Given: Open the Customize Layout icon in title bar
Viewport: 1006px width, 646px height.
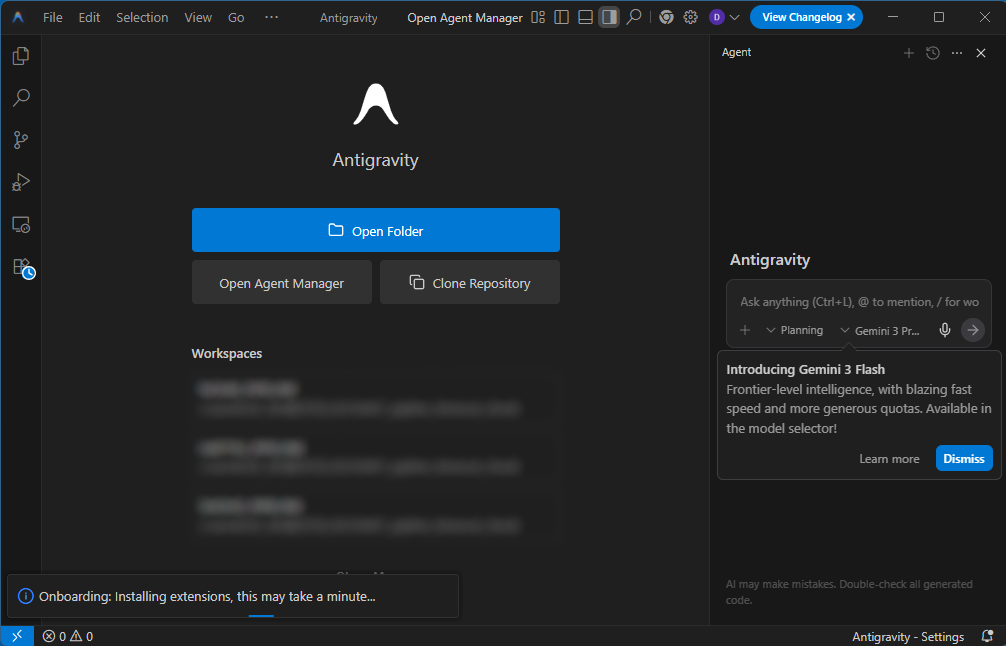Looking at the screenshot, I should pos(538,17).
